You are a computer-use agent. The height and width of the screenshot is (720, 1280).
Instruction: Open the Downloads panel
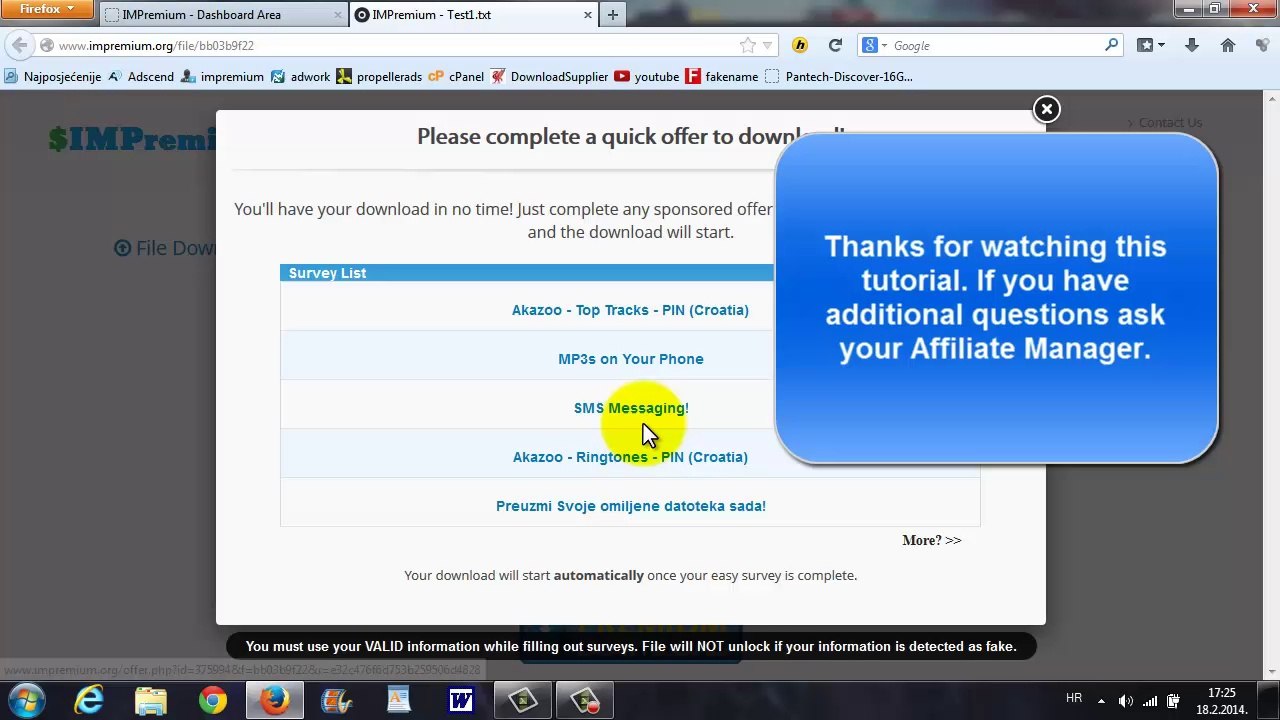1191,46
